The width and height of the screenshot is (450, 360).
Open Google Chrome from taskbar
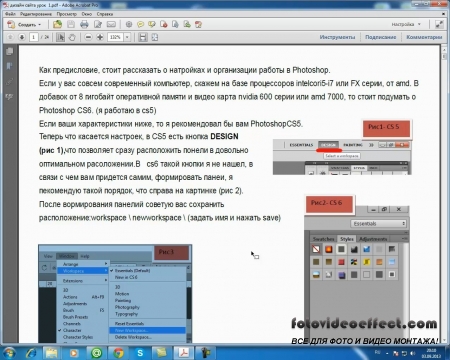118,353
